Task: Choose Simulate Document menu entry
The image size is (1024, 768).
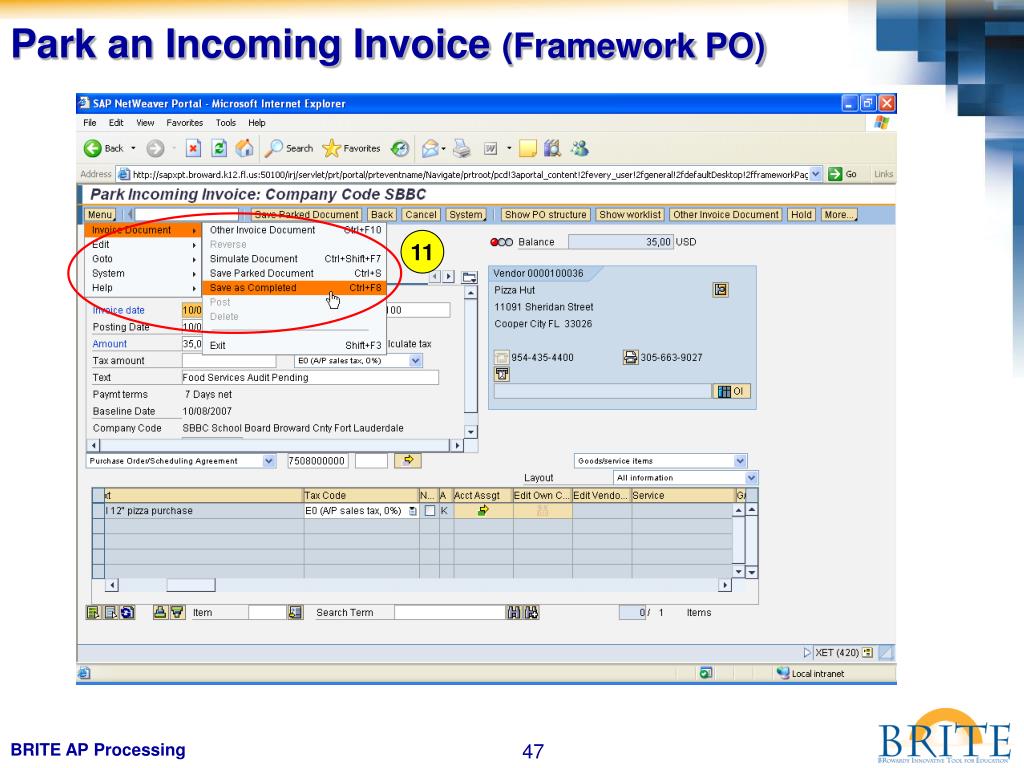Action: point(295,259)
